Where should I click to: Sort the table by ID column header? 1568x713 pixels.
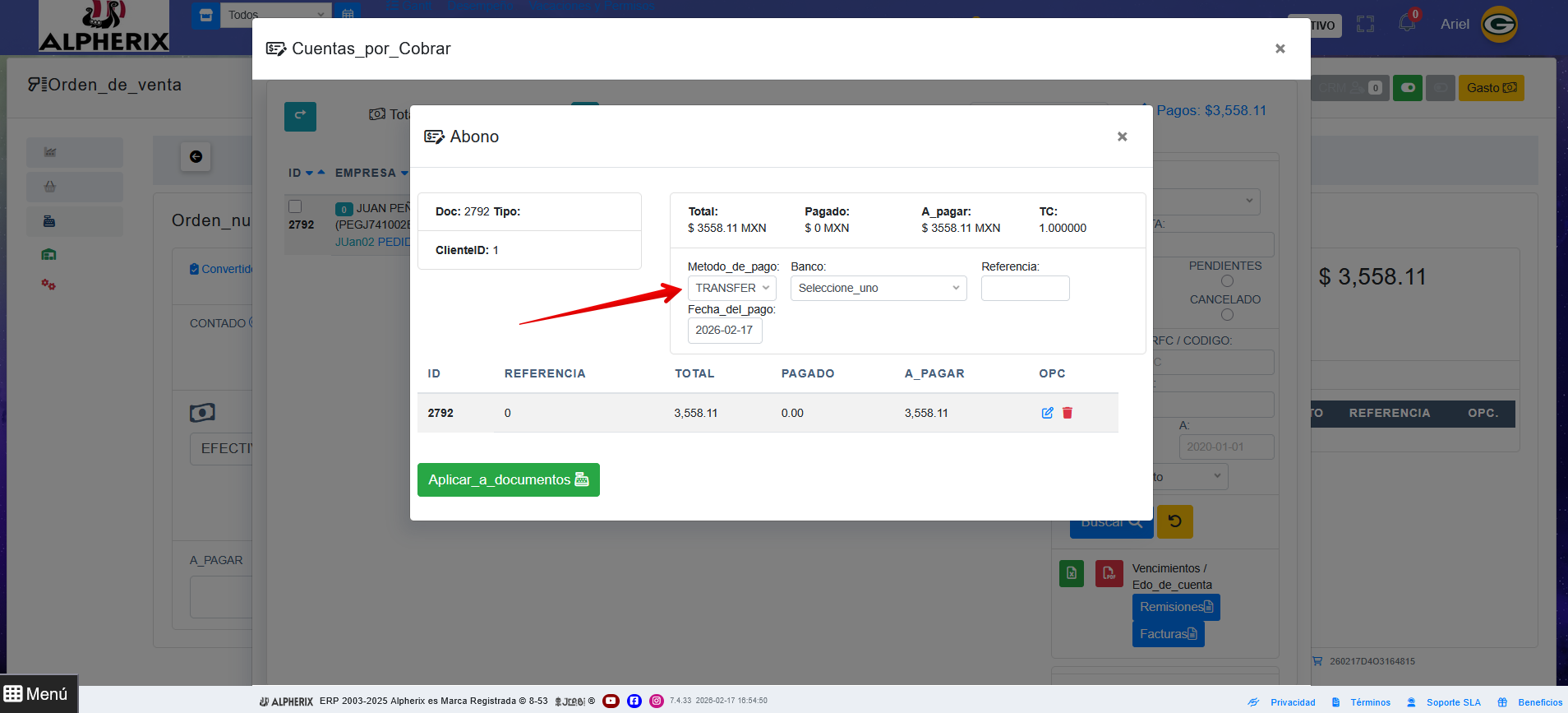click(x=295, y=173)
